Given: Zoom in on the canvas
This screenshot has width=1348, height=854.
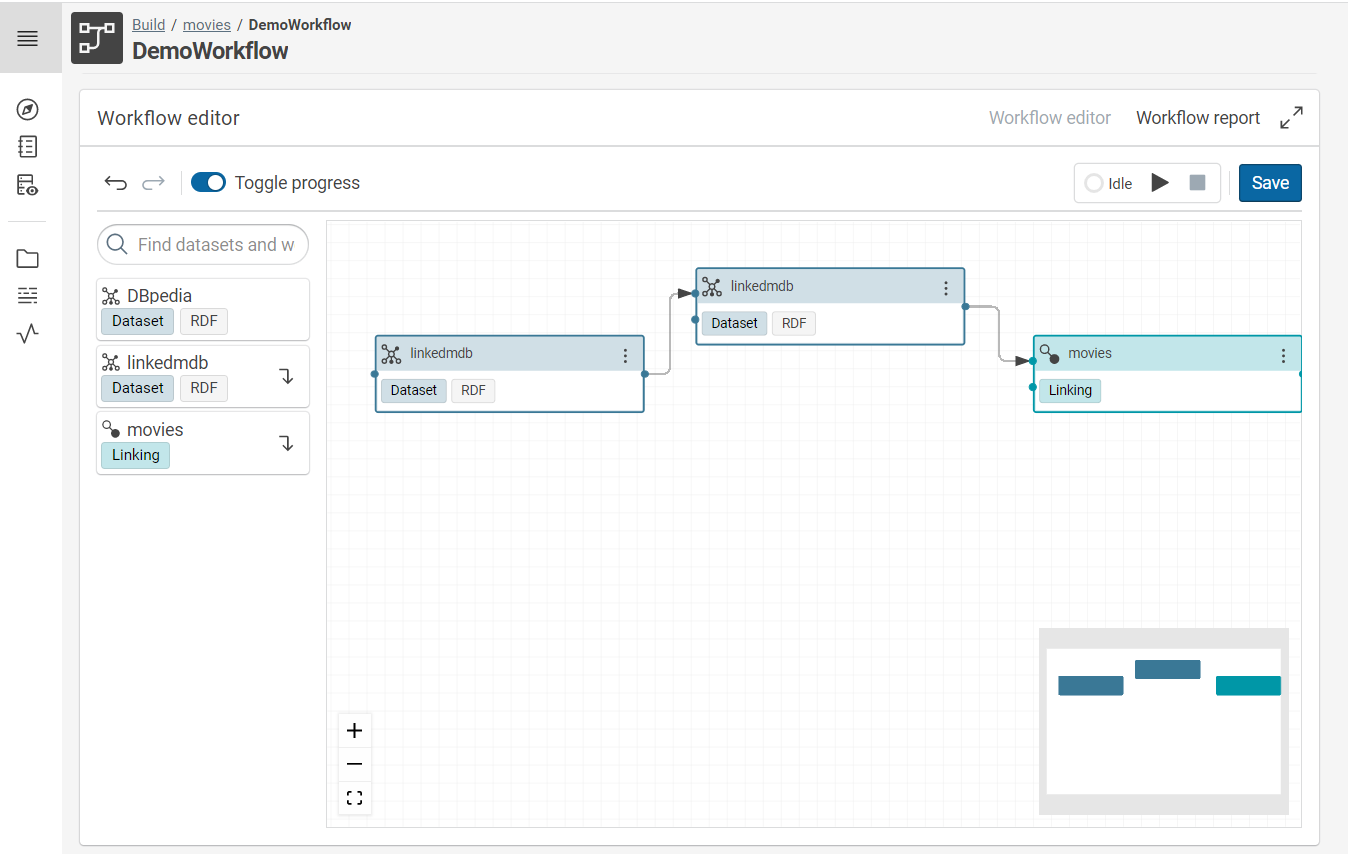Looking at the screenshot, I should (354, 730).
